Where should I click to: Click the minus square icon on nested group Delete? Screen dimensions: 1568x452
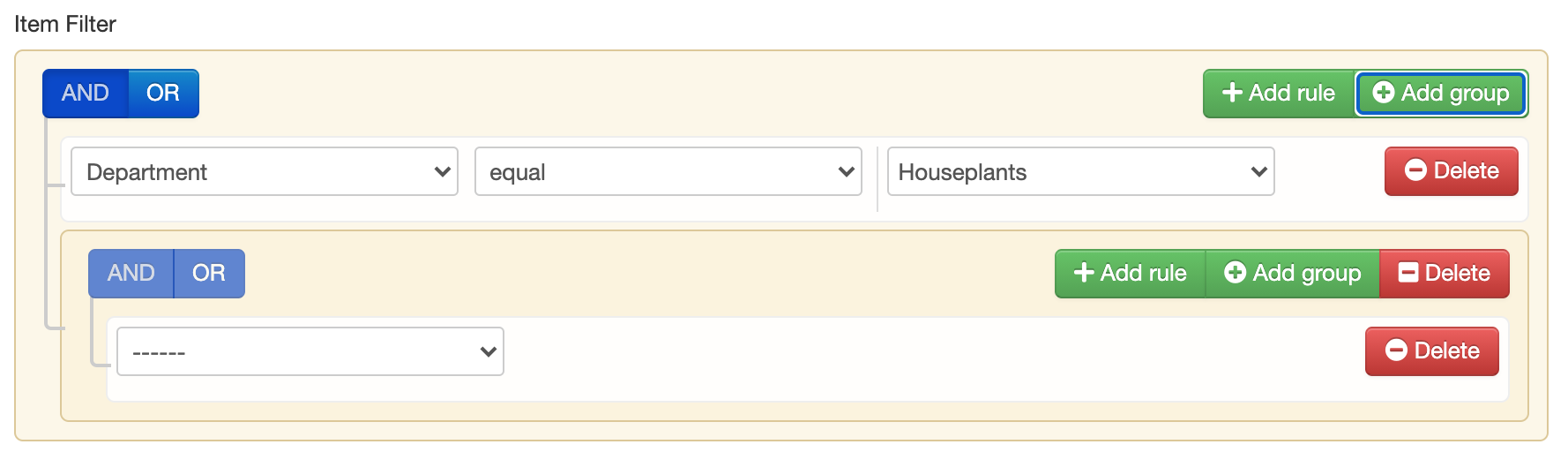coord(1408,273)
